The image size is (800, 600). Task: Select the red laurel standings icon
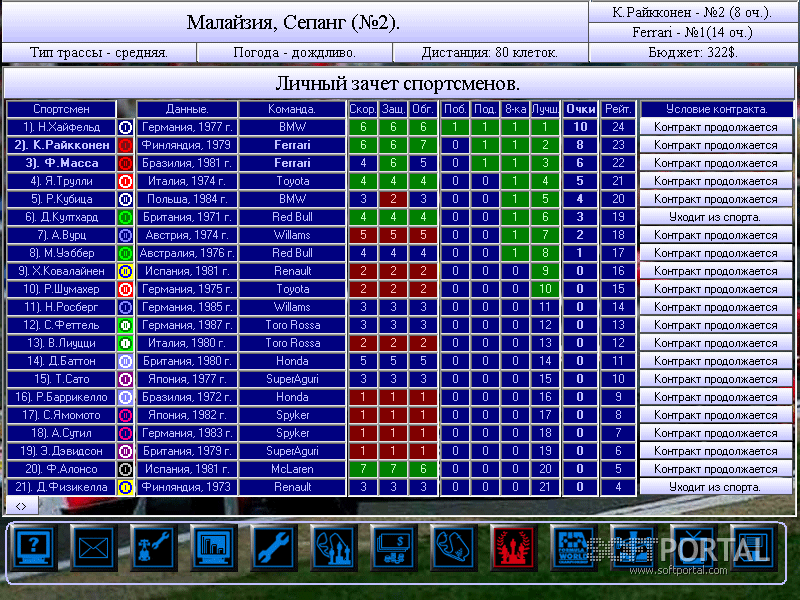tap(514, 547)
